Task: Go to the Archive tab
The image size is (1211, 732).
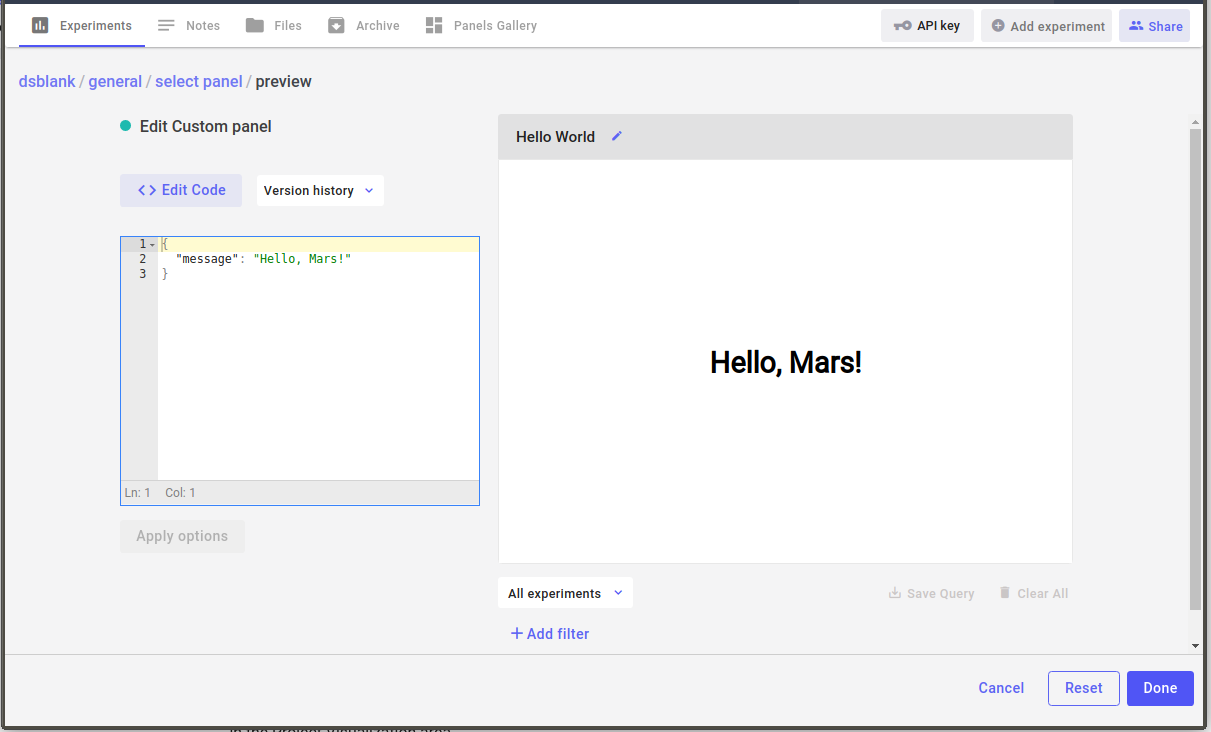Action: tap(363, 26)
